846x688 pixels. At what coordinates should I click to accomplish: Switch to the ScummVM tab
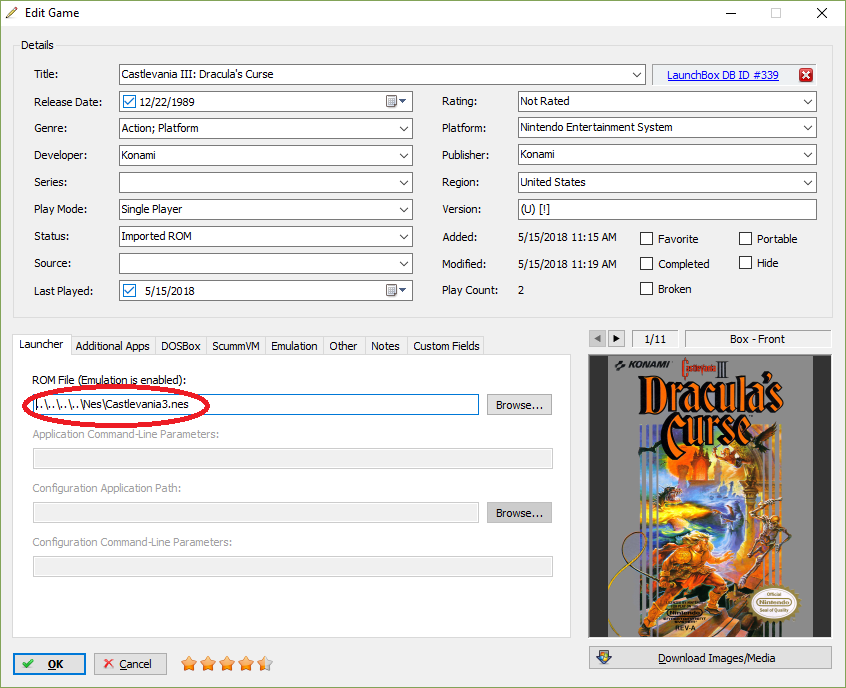236,346
